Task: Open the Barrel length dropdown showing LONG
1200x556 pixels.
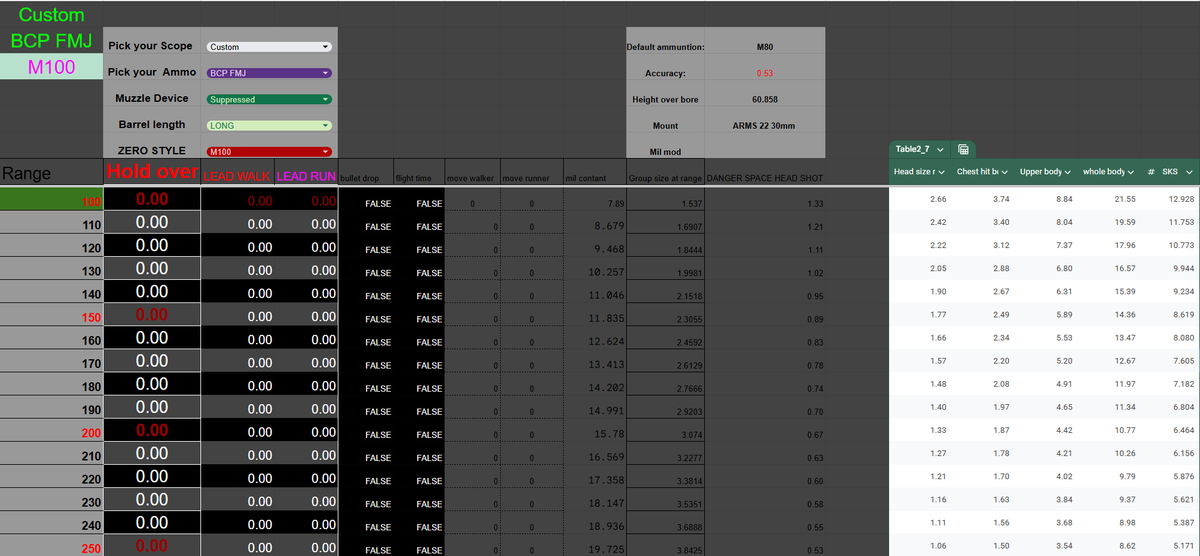Action: [269, 125]
